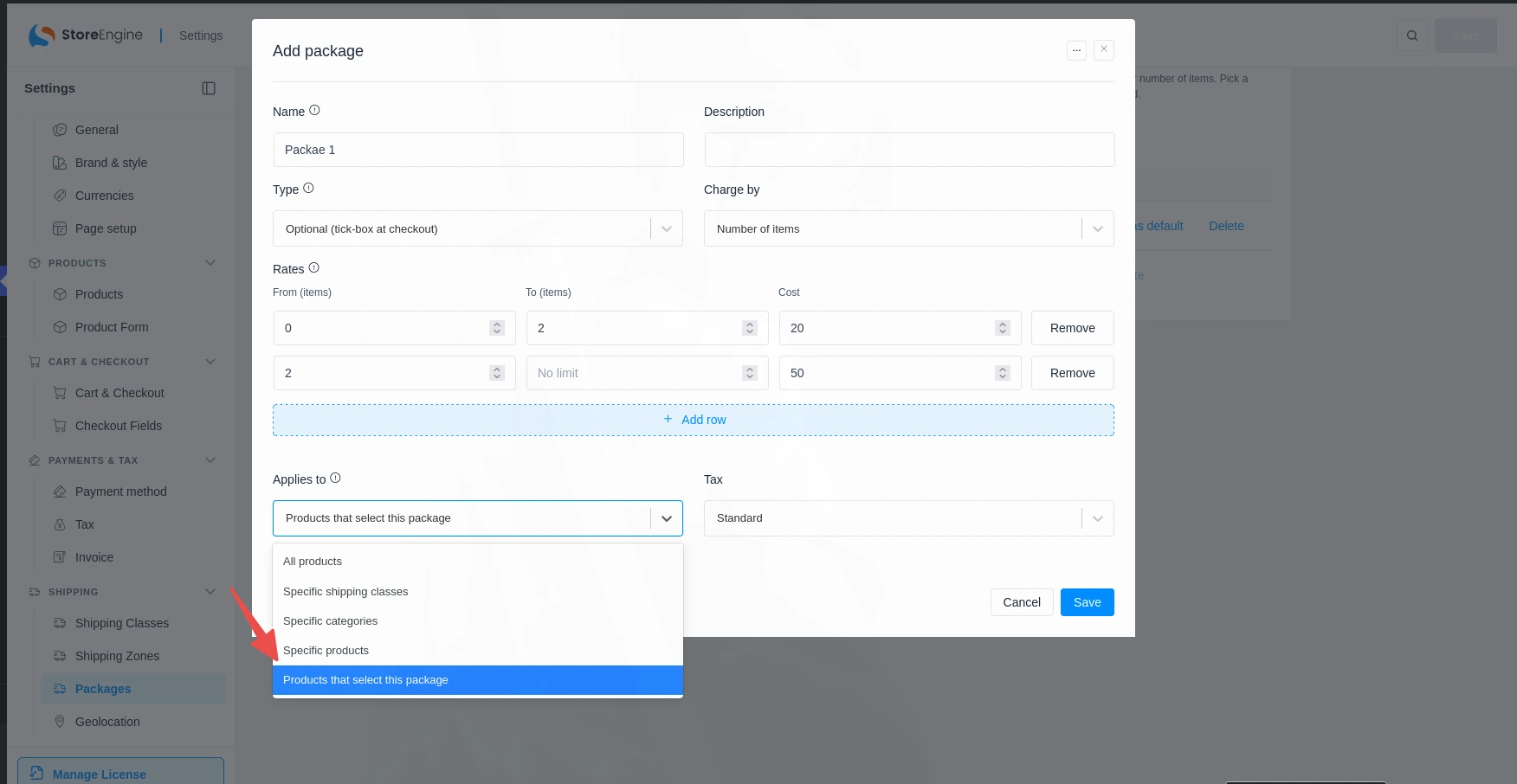Click the Currencies icon in sidebar
1517x784 pixels.
click(60, 196)
